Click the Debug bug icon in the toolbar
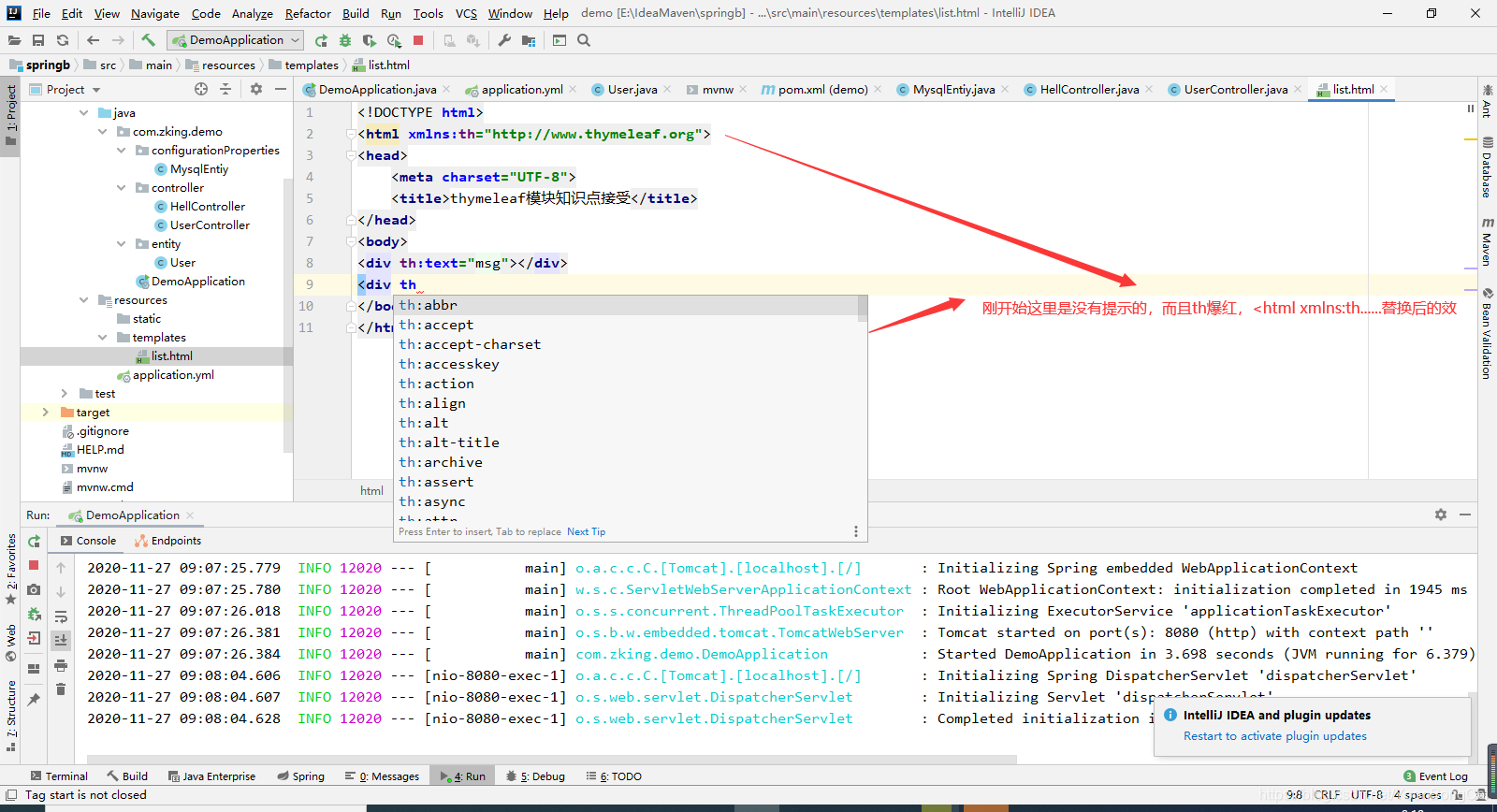The image size is (1497, 812). point(345,40)
